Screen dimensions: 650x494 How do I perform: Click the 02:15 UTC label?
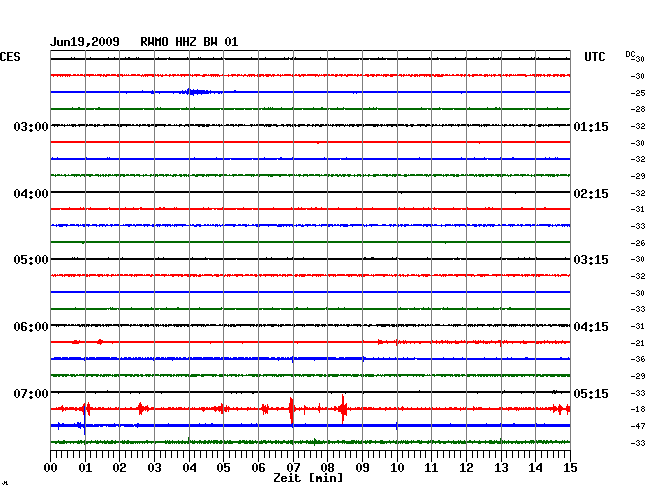click(x=591, y=194)
